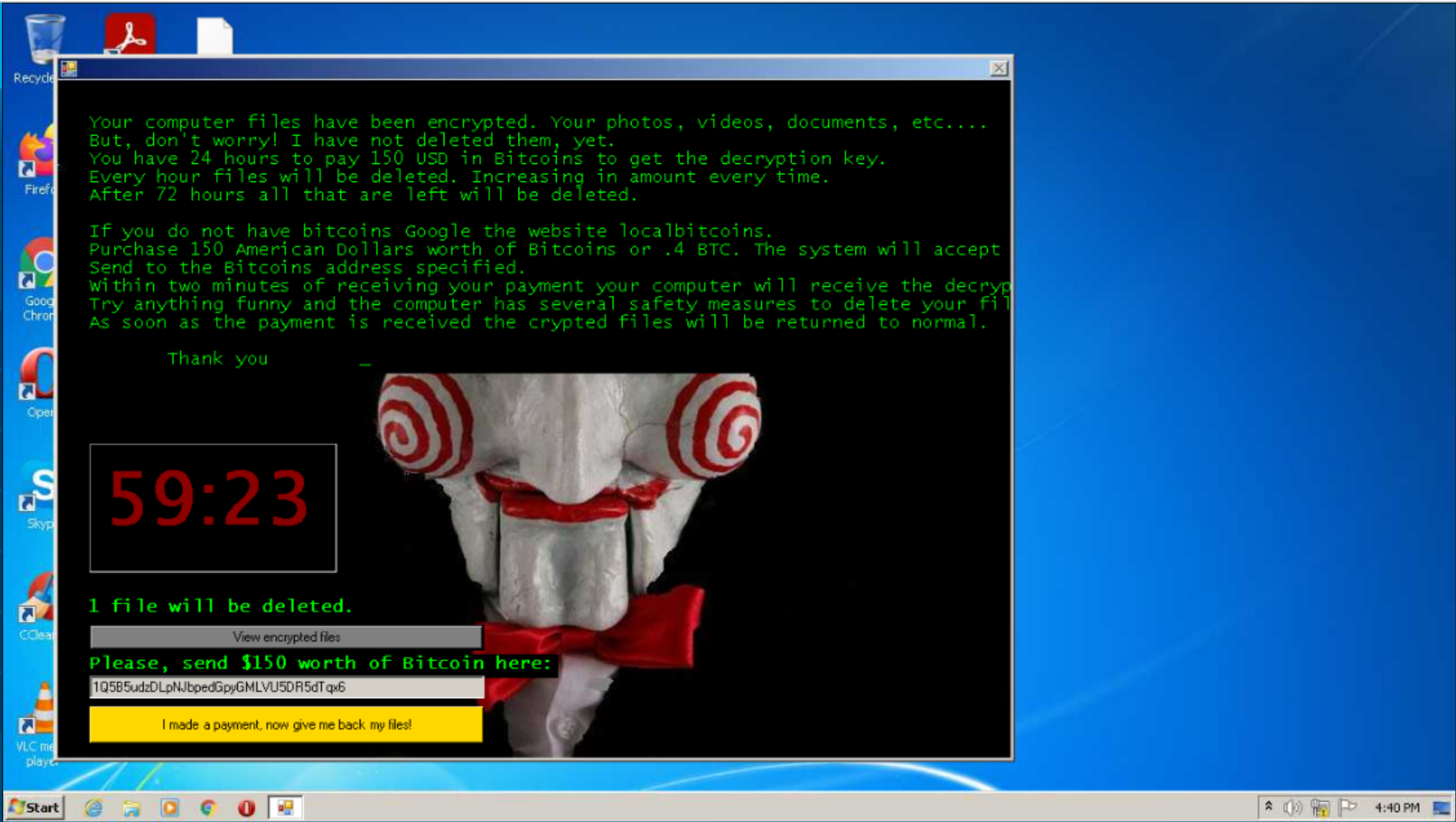1456x822 pixels.
Task: Select the blank file desktop icon
Action: click(214, 36)
